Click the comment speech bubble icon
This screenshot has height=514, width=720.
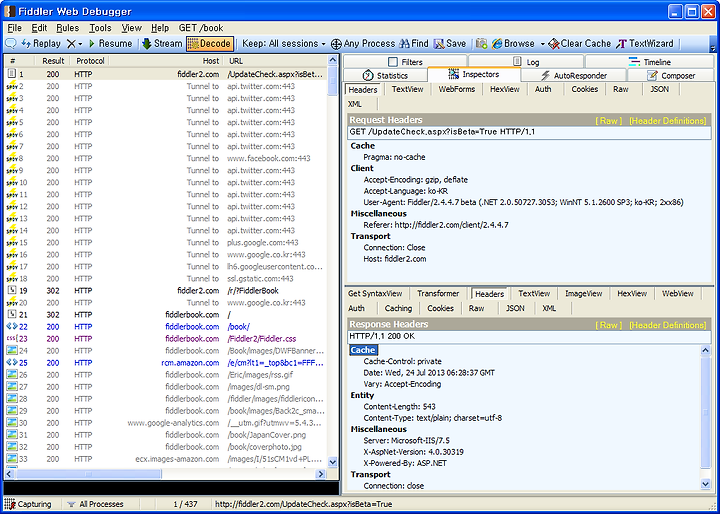pos(11,44)
